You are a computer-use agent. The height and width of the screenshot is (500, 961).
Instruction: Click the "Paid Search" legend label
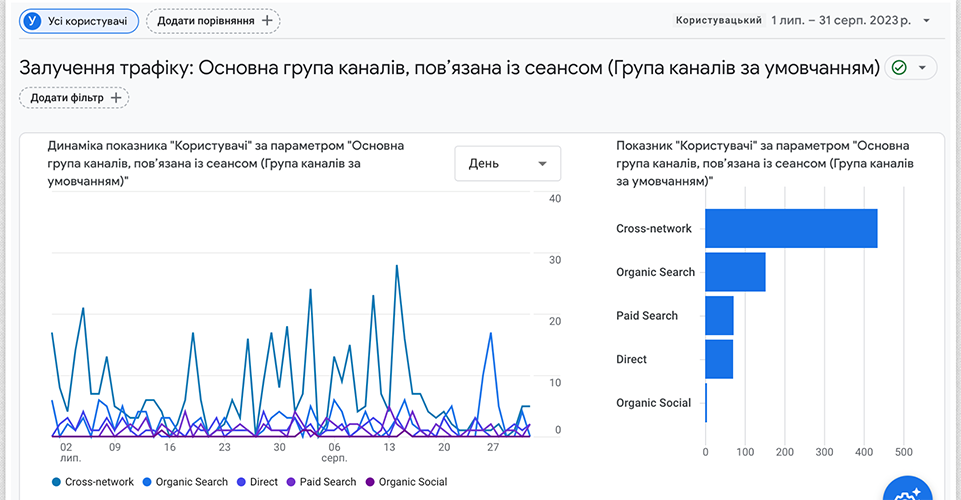pos(328,482)
